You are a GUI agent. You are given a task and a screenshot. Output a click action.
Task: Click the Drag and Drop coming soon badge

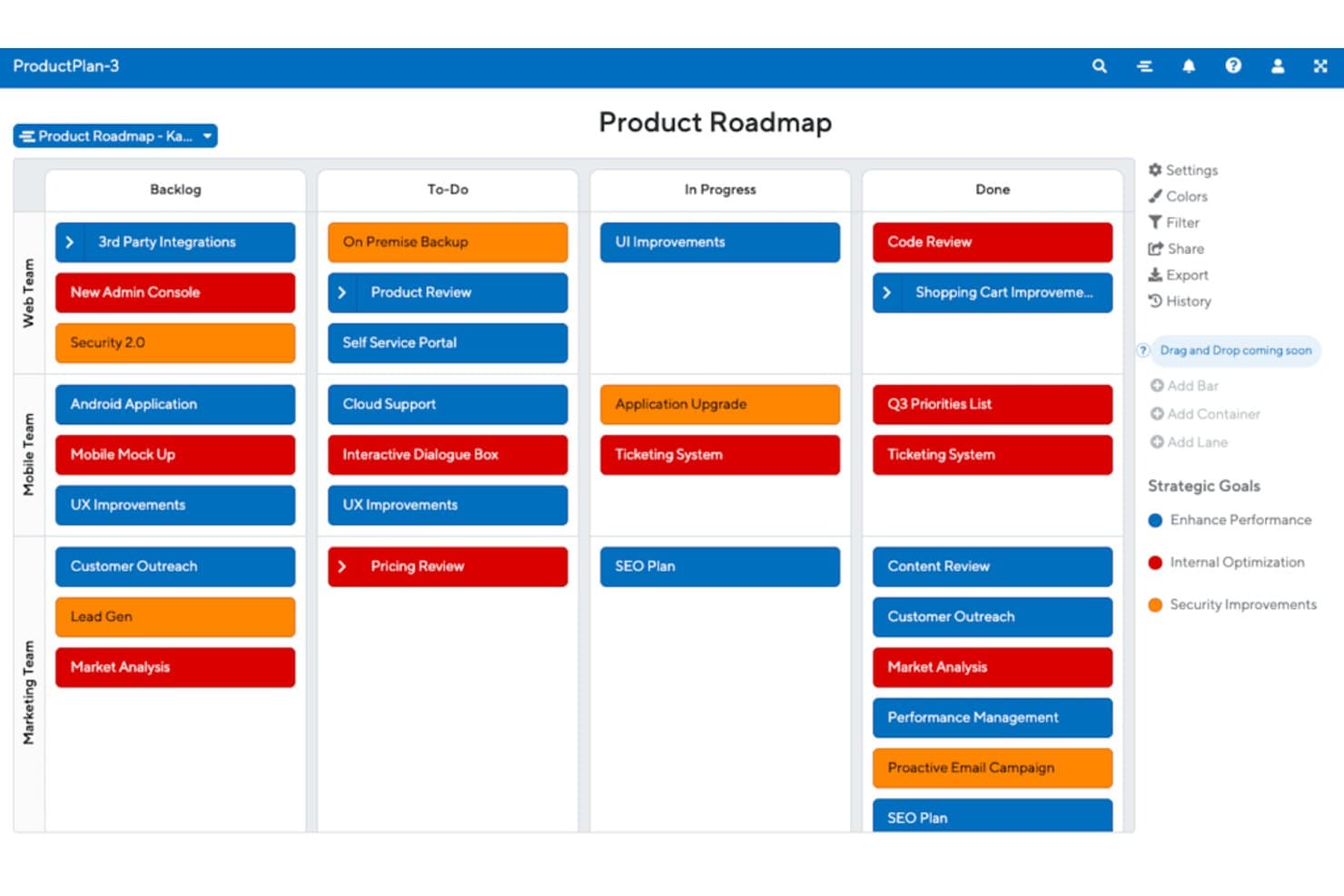coord(1236,350)
